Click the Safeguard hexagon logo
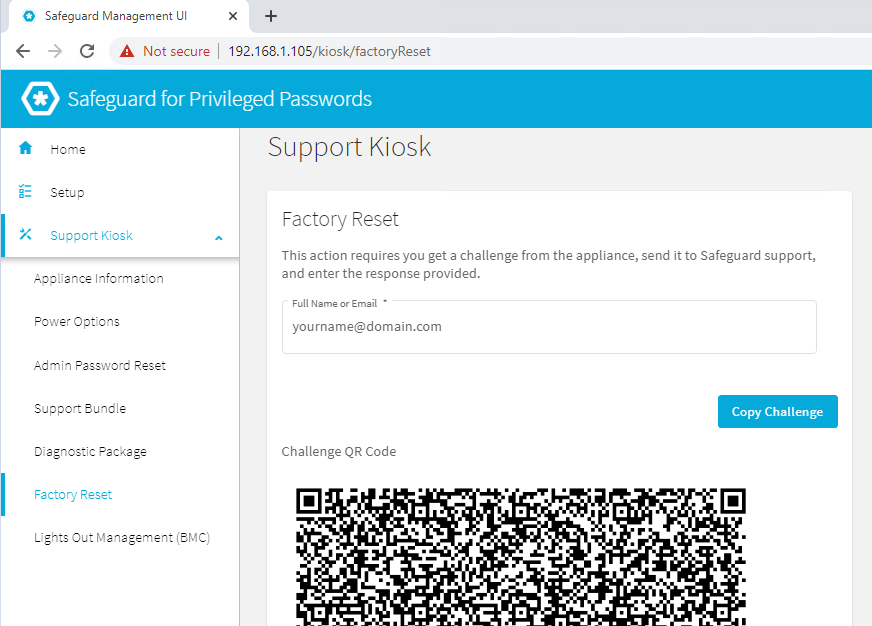 click(x=40, y=99)
